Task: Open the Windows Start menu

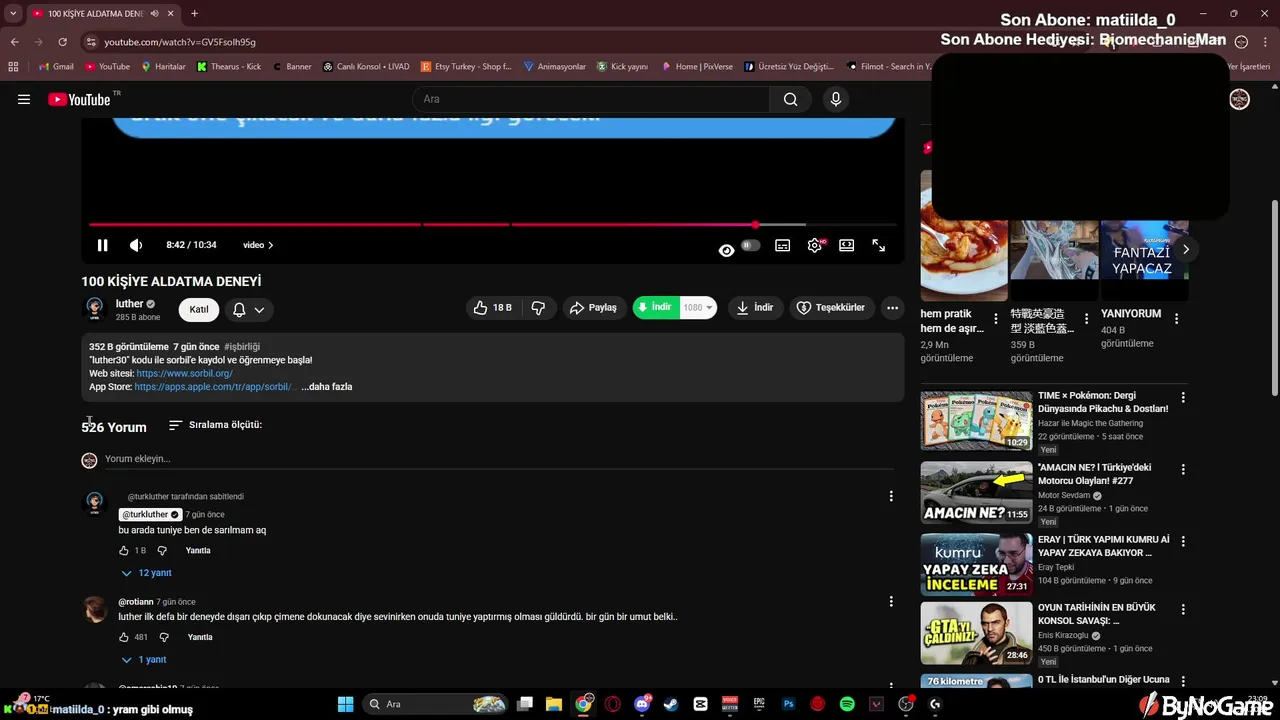Action: (345, 704)
